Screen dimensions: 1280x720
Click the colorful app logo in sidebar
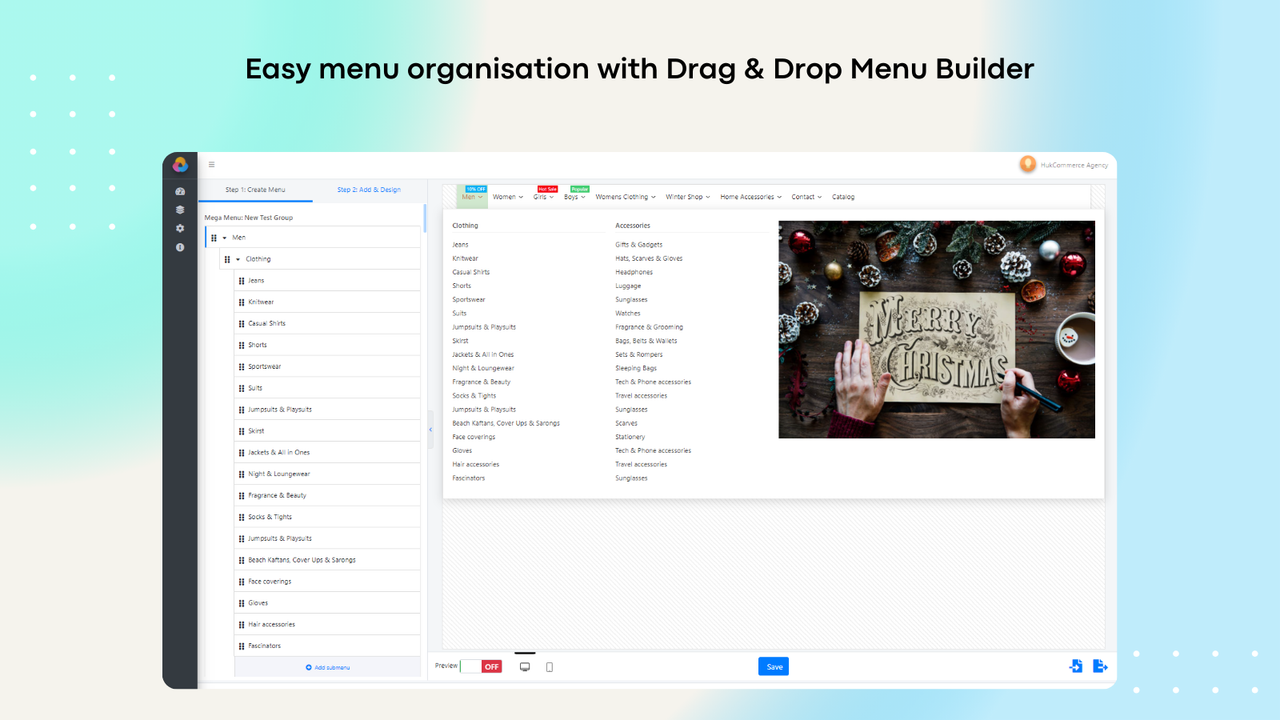tap(180, 164)
